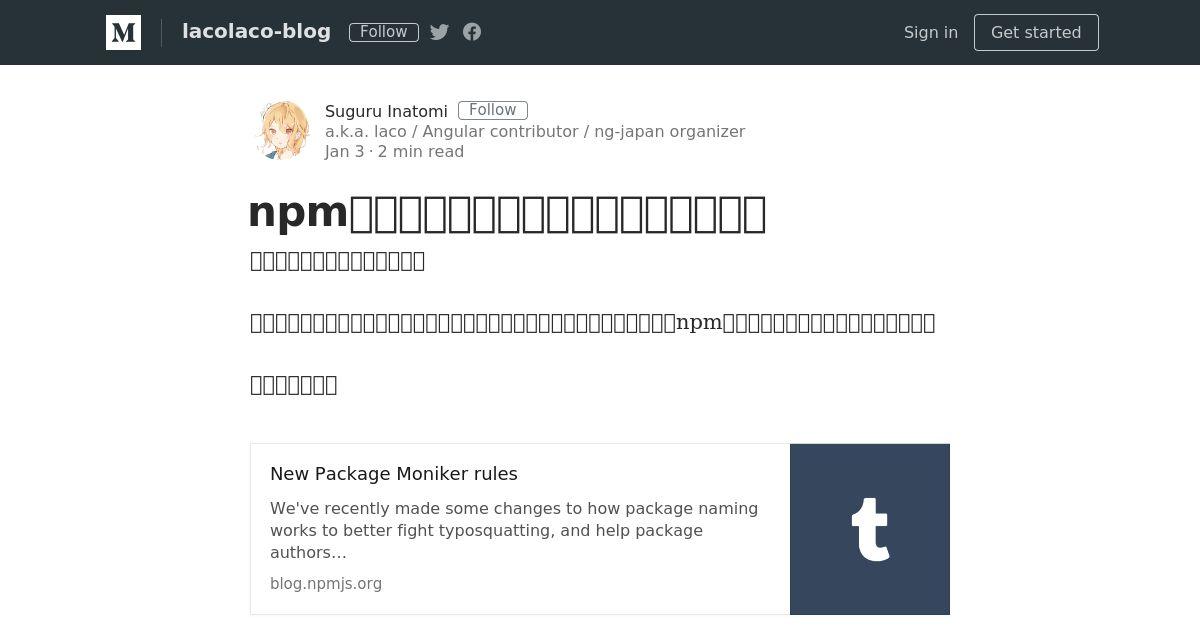Click the 2 min read label

tap(421, 152)
